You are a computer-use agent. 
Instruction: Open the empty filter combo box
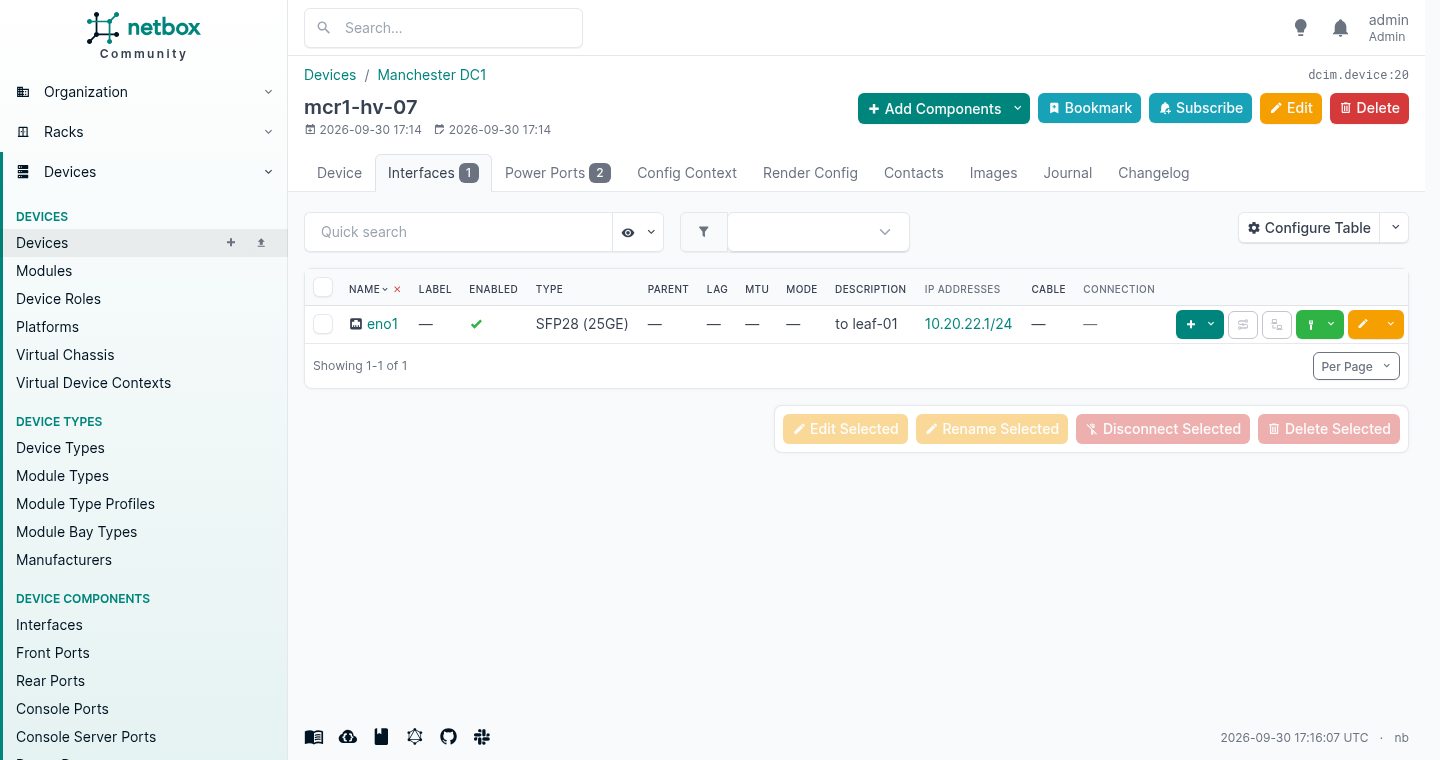818,232
